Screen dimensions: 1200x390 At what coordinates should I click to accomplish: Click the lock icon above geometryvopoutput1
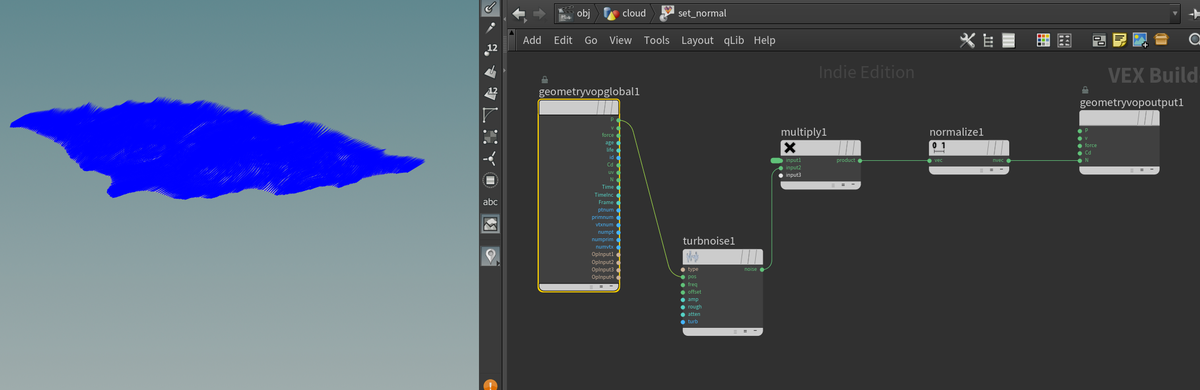pyautogui.click(x=1086, y=89)
